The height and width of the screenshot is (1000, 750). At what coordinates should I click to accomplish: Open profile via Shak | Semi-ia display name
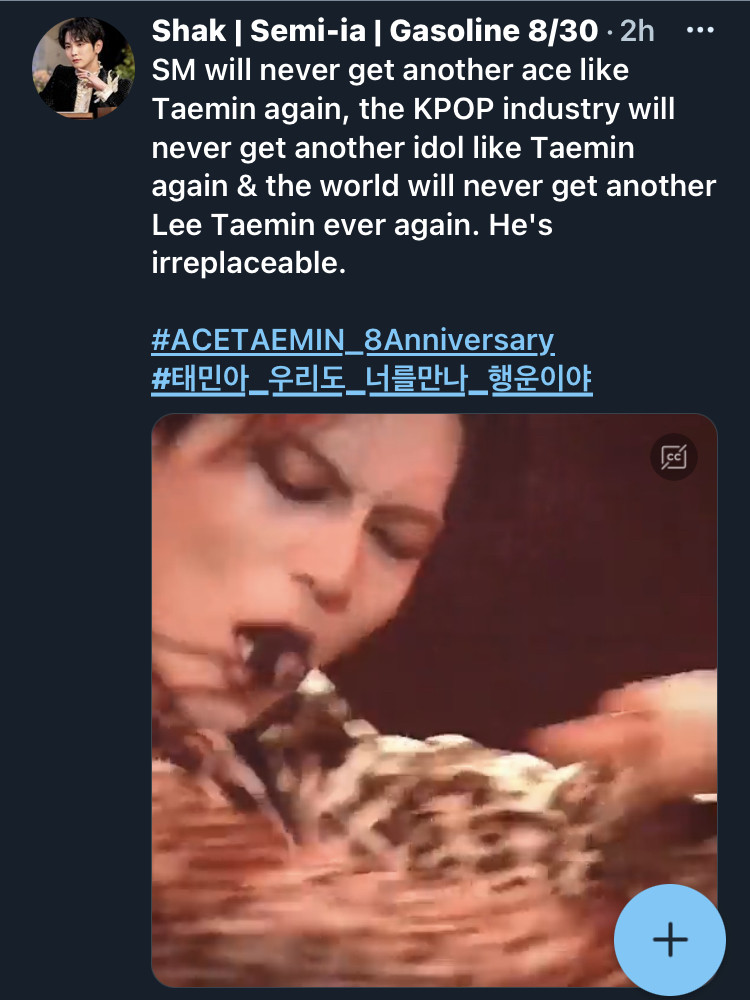(x=259, y=30)
